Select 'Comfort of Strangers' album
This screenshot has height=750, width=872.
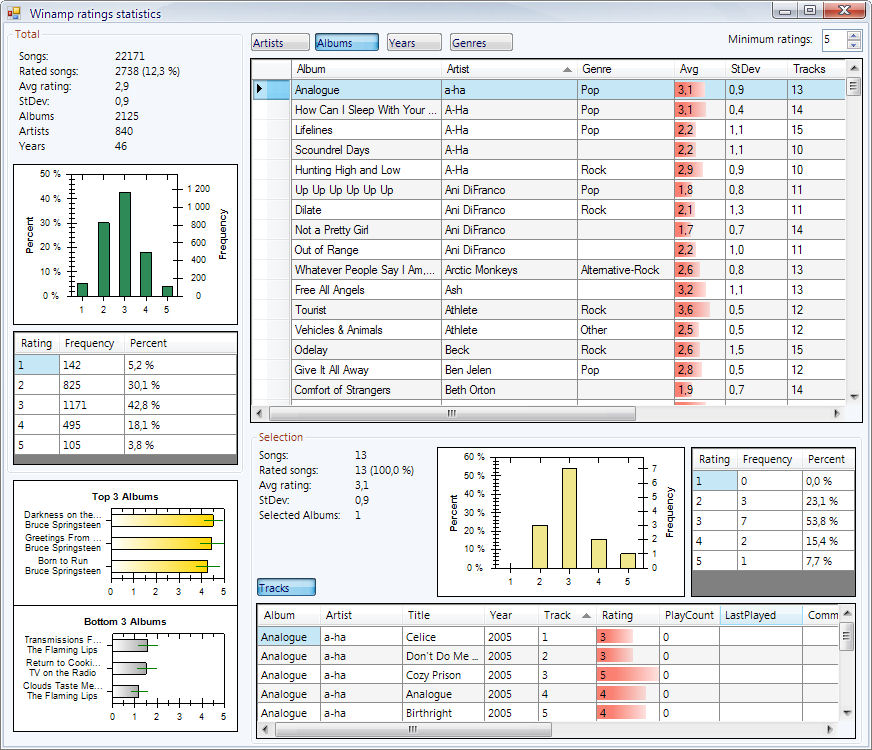366,390
